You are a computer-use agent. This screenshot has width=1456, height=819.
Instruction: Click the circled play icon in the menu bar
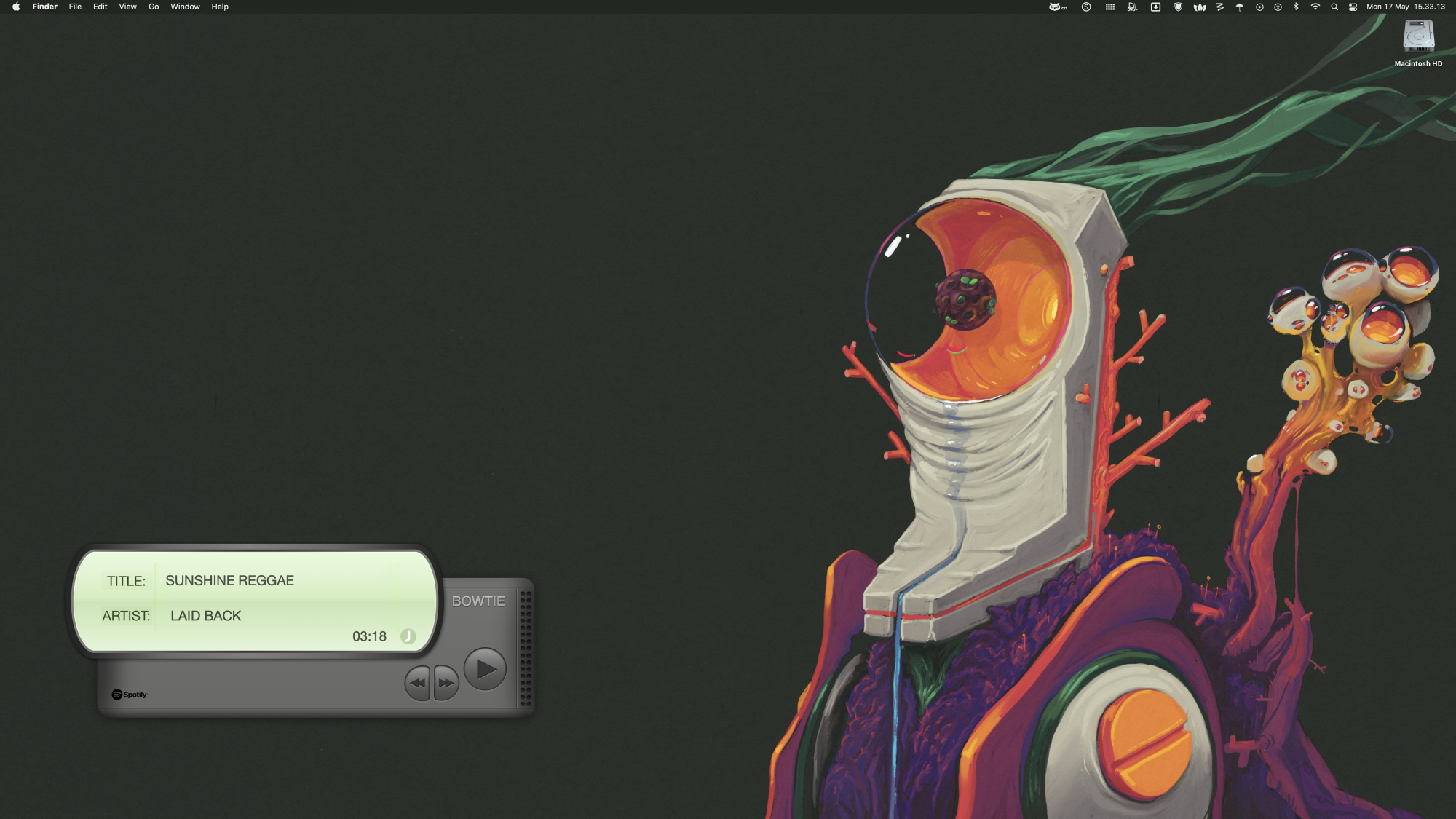pos(1259,7)
